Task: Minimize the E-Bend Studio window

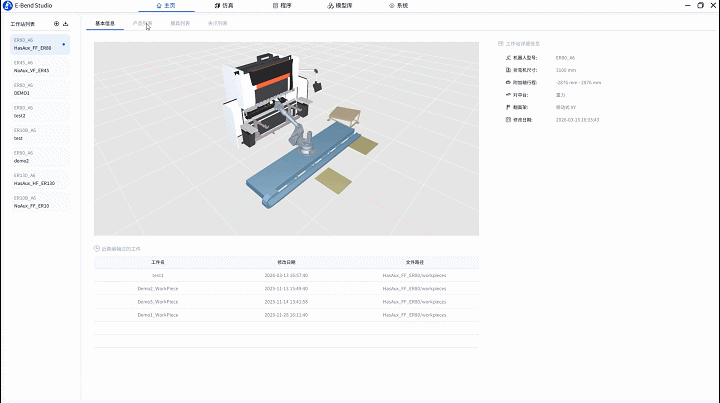Action: (687, 6)
